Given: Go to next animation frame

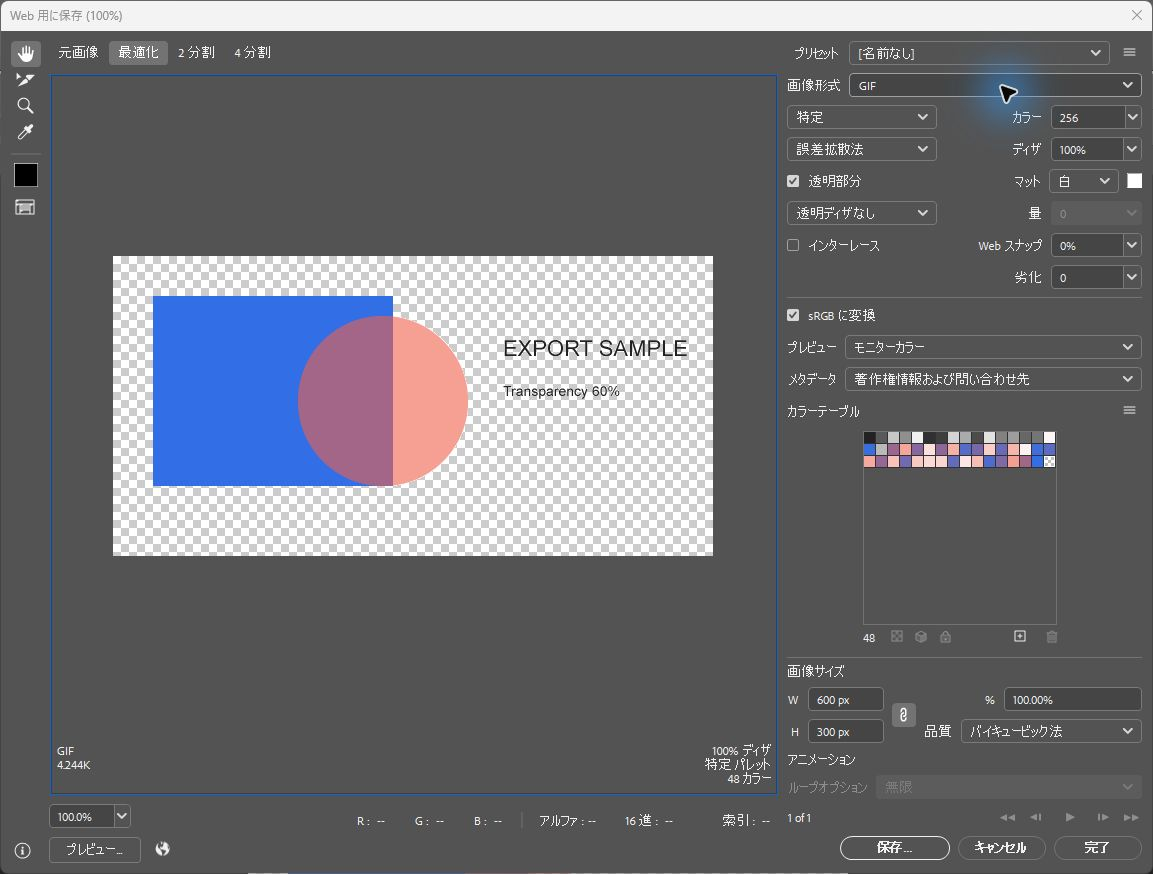Looking at the screenshot, I should click(x=1102, y=817).
